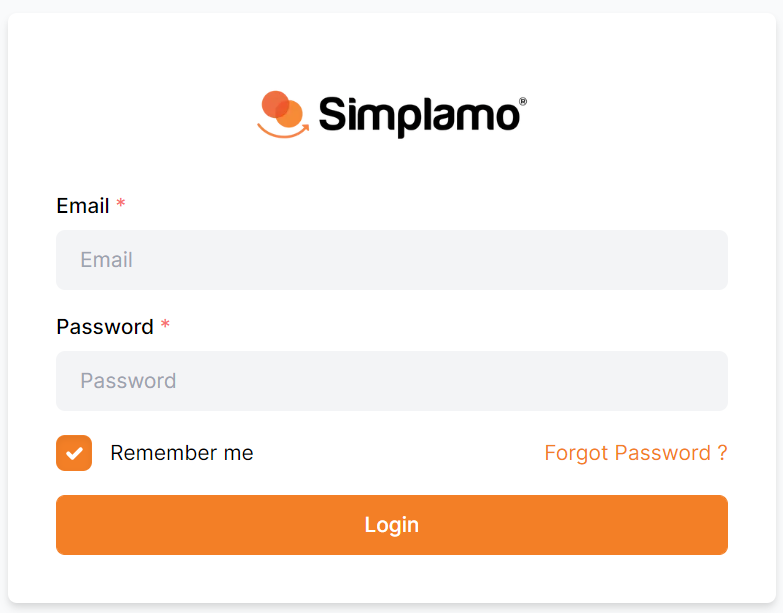
Task: Click the curved arrow under the logo circles
Action: pyautogui.click(x=283, y=131)
